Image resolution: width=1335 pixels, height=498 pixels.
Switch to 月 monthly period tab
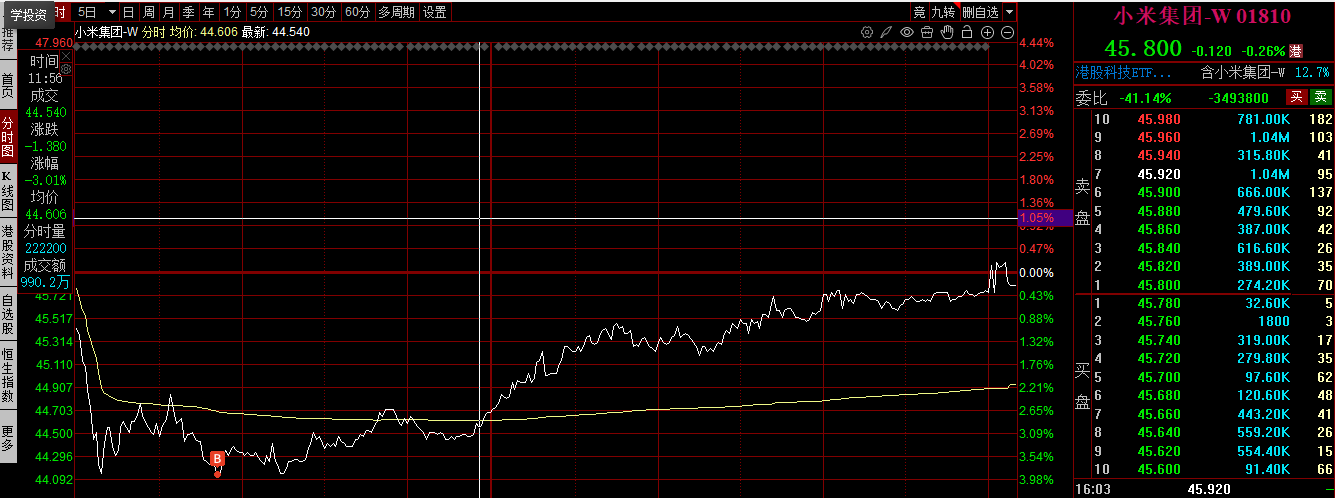tap(168, 13)
